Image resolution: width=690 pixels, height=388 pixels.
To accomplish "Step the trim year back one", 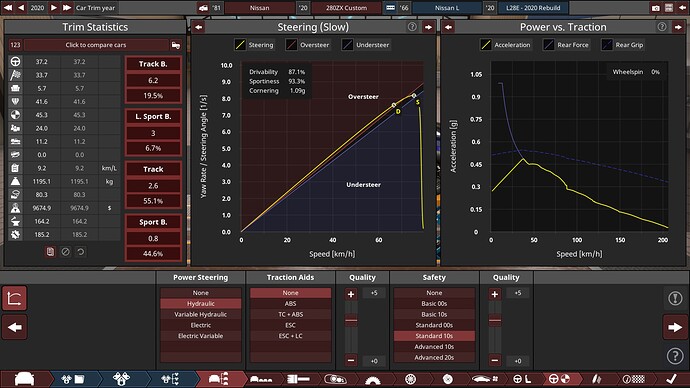I will 21,7.
